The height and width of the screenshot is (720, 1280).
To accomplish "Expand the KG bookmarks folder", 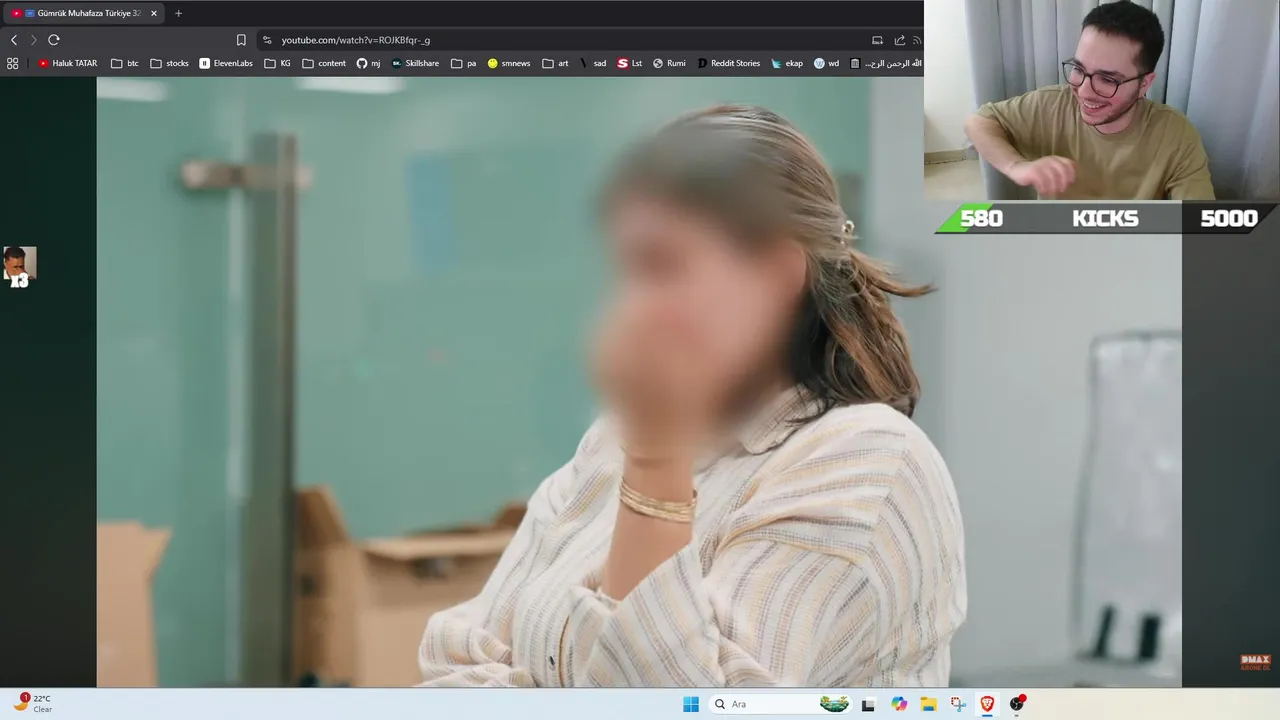I will [x=278, y=63].
